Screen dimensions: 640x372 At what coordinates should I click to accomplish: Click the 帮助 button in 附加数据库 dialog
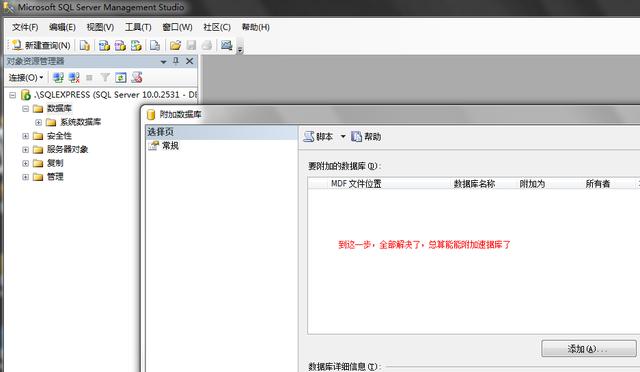(x=367, y=137)
